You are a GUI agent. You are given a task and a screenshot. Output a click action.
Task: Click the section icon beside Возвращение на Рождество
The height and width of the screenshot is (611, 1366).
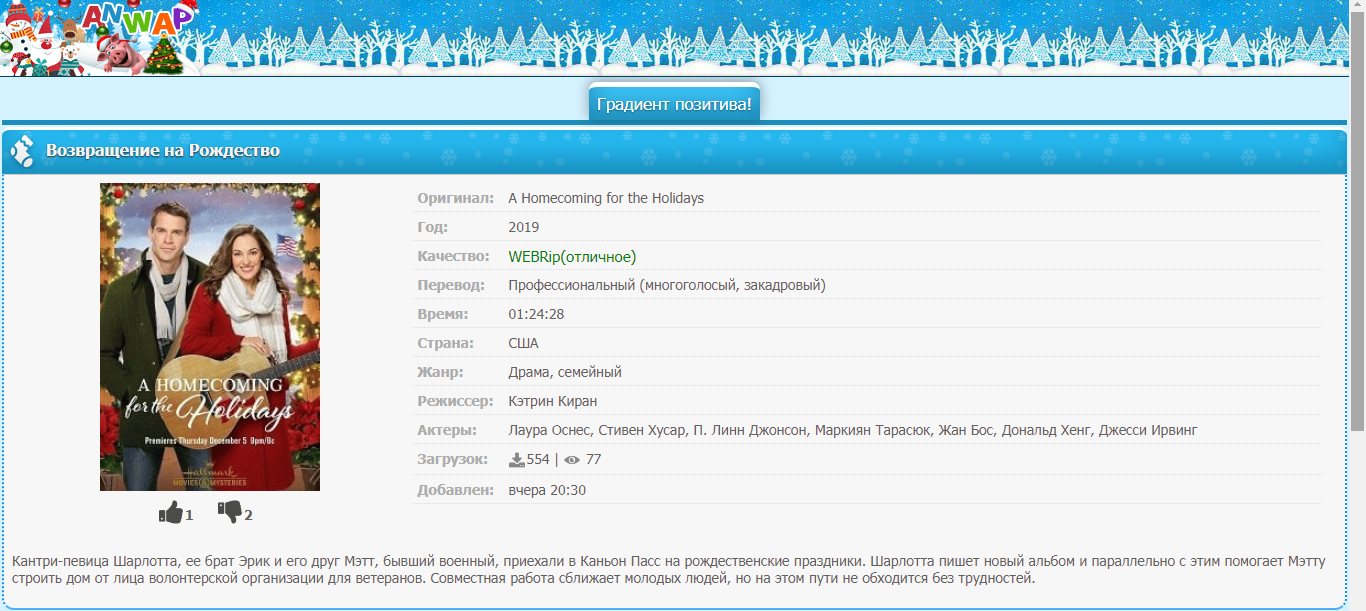pyautogui.click(x=22, y=151)
